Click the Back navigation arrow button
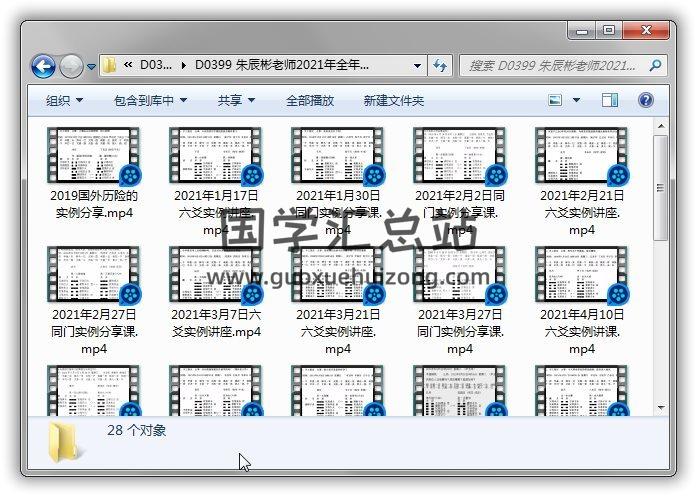The image size is (697, 497). [x=43, y=66]
